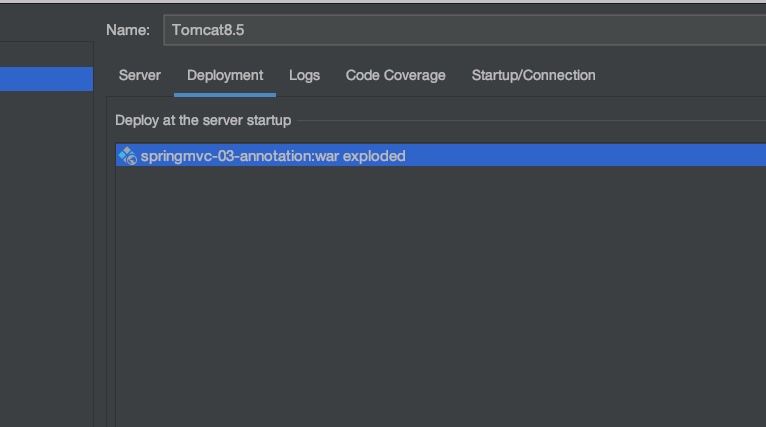Viewport: 766px width, 427px height.
Task: Select the Deployment tab
Action: coord(225,75)
